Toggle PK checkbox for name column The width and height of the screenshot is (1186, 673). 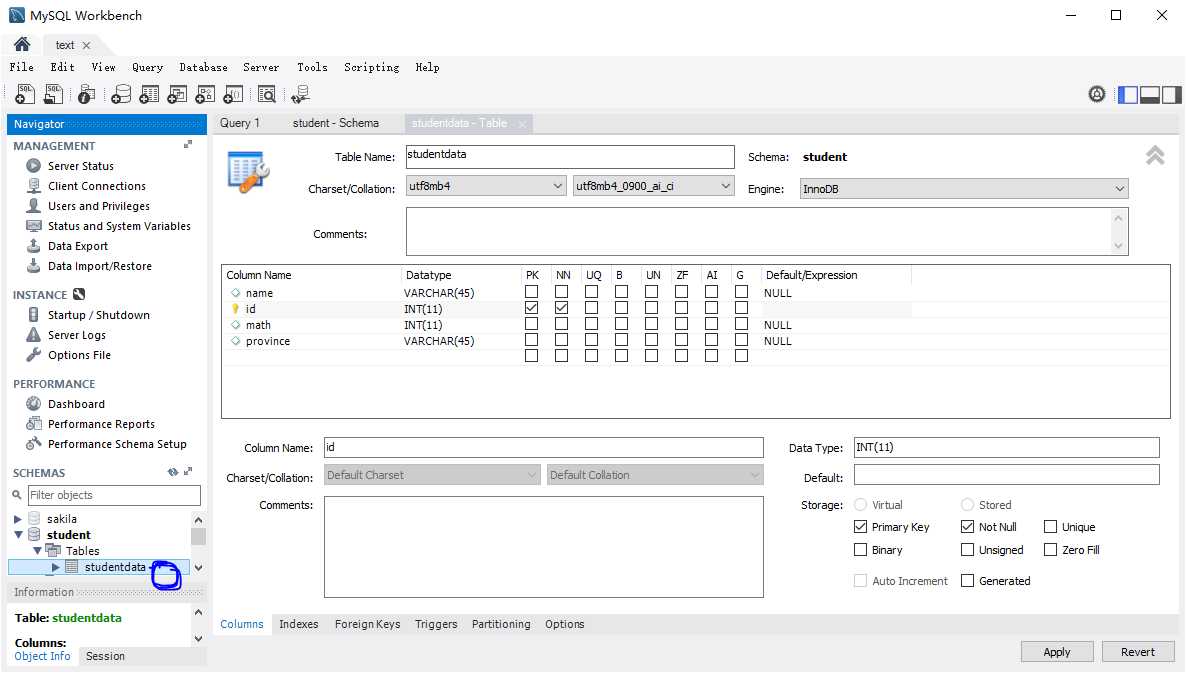(x=532, y=292)
